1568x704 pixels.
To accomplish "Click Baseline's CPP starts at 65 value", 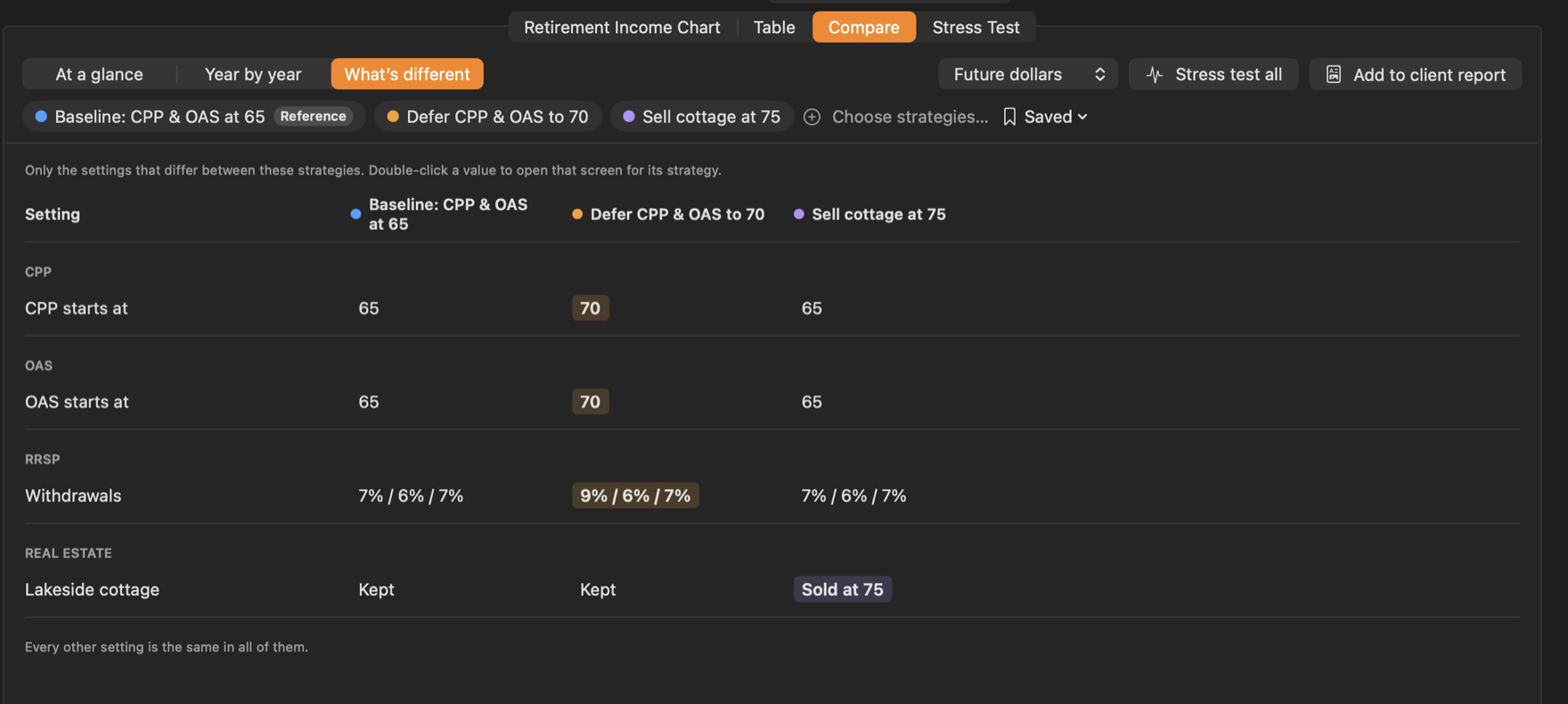I will (369, 308).
